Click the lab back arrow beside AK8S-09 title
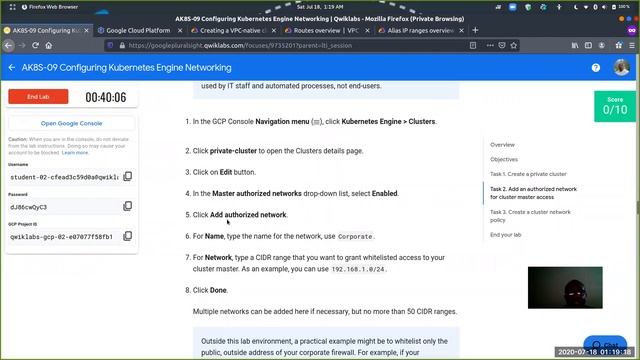 click(x=12, y=68)
